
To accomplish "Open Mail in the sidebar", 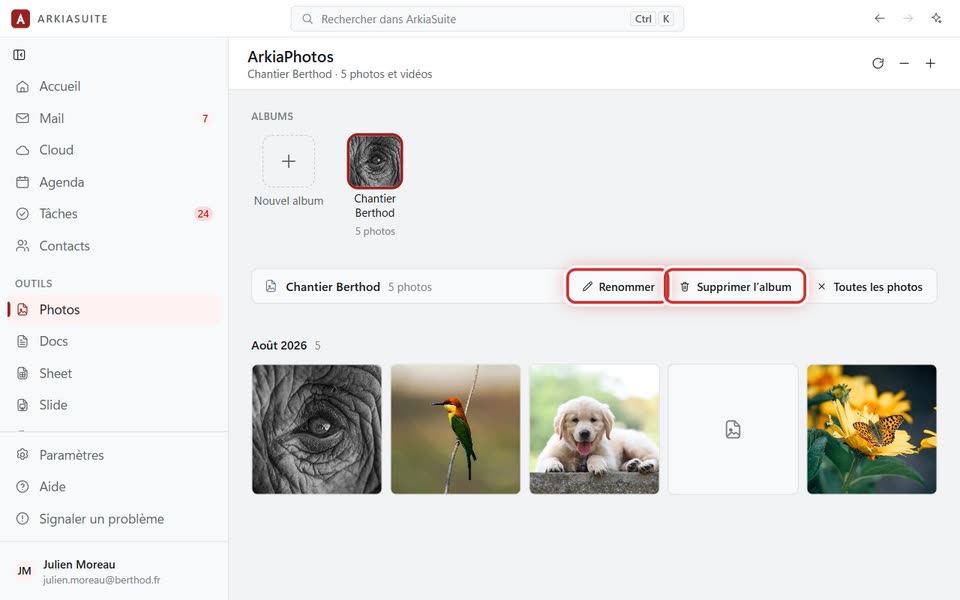I will click(114, 118).
